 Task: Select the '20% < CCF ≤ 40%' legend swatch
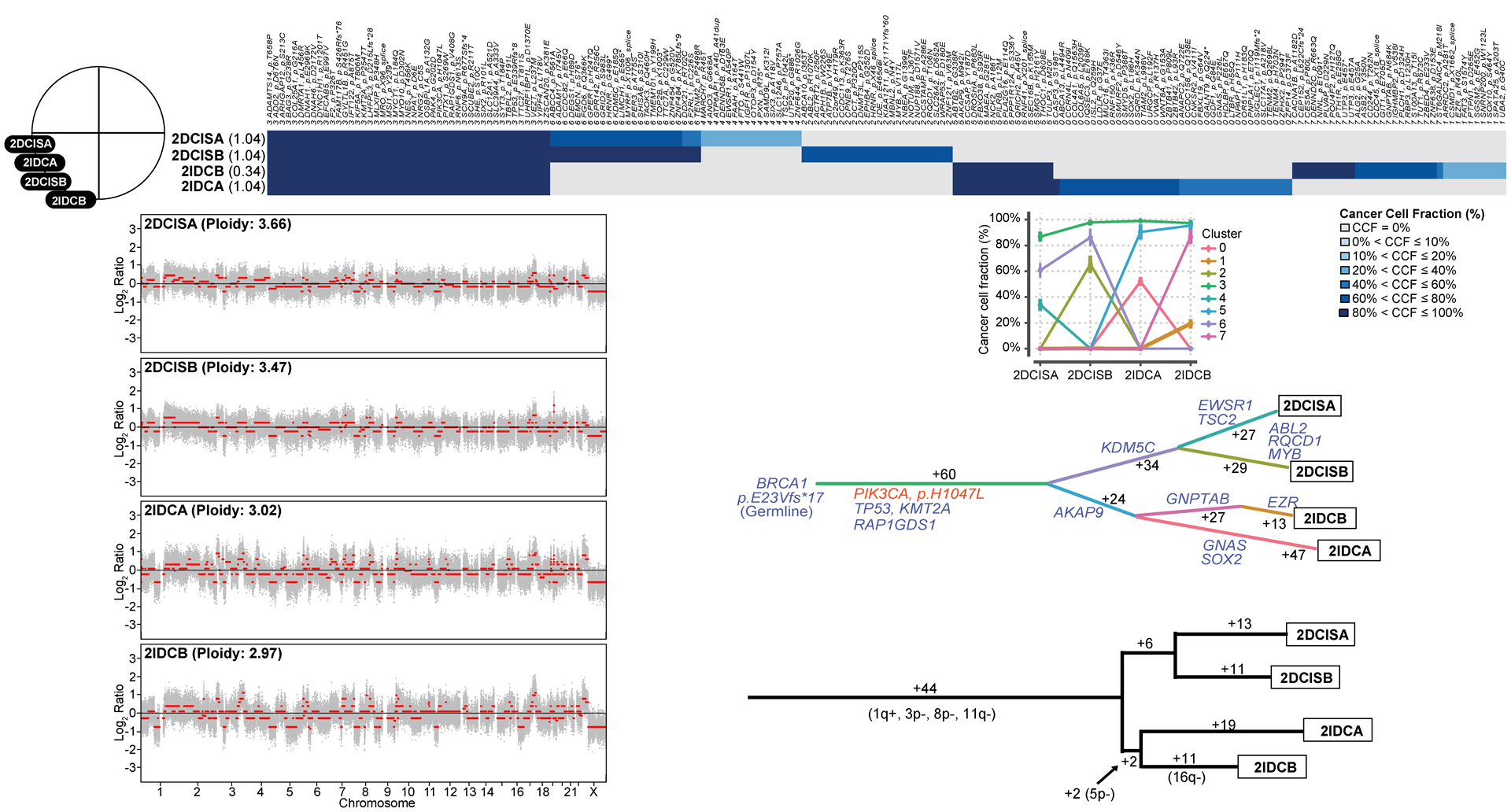[x=1345, y=271]
